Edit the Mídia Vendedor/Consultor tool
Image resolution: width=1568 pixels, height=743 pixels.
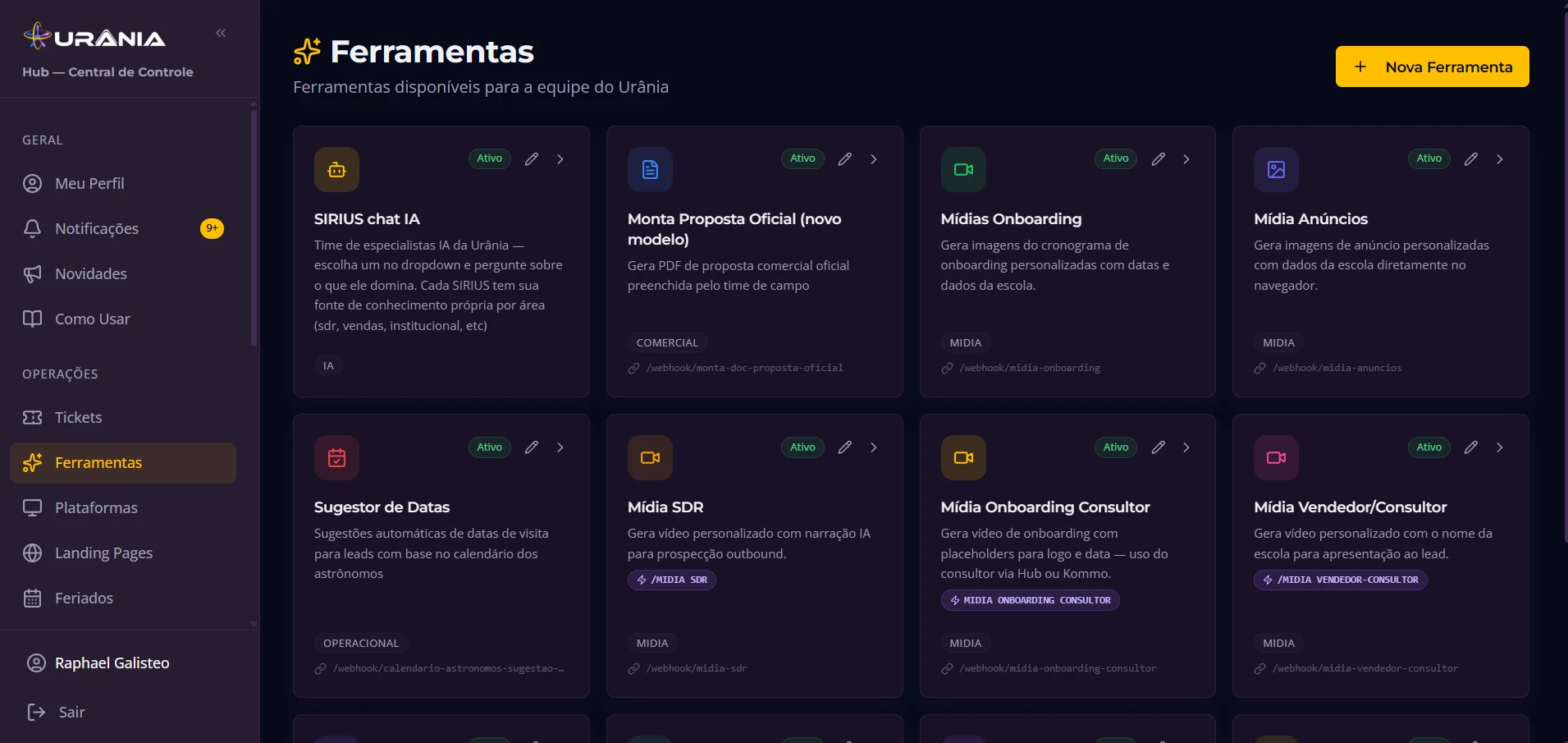(x=1471, y=447)
